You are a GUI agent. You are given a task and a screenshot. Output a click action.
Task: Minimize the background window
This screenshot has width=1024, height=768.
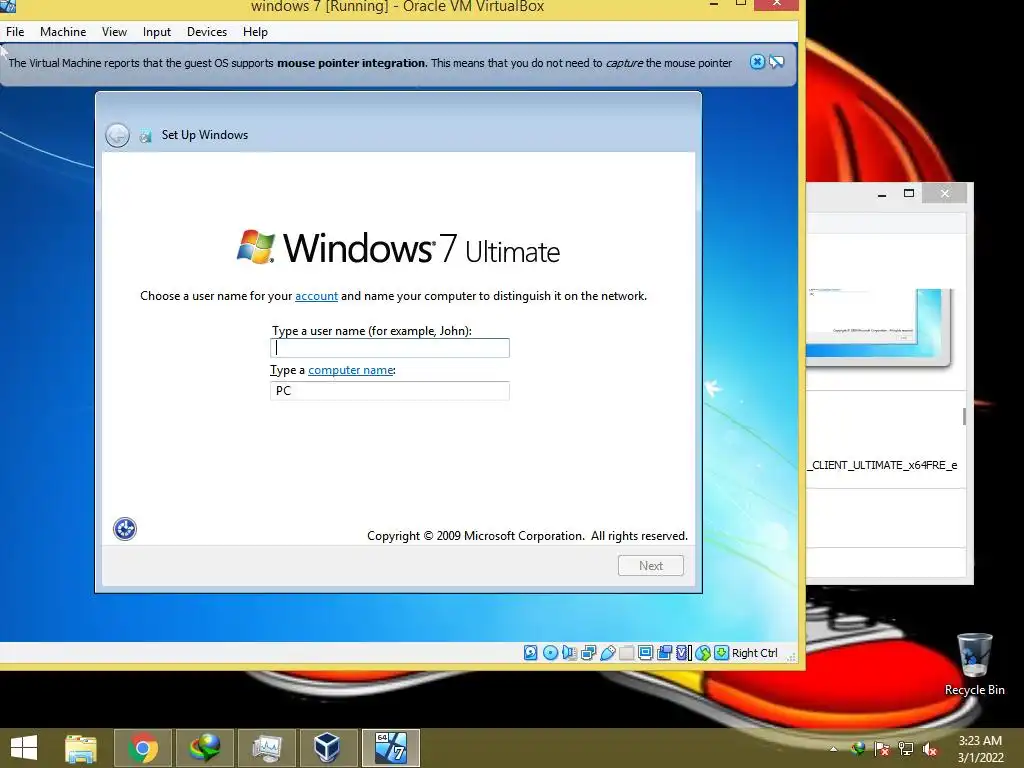click(882, 193)
